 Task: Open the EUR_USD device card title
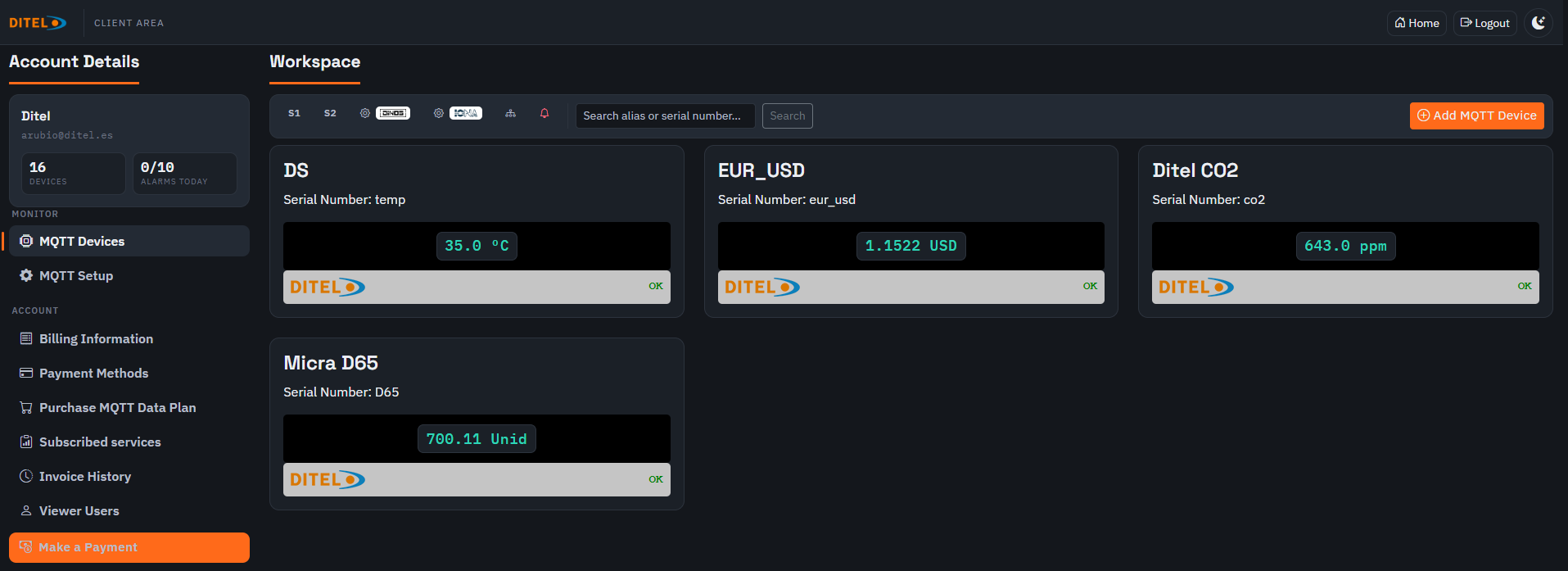[x=761, y=170]
